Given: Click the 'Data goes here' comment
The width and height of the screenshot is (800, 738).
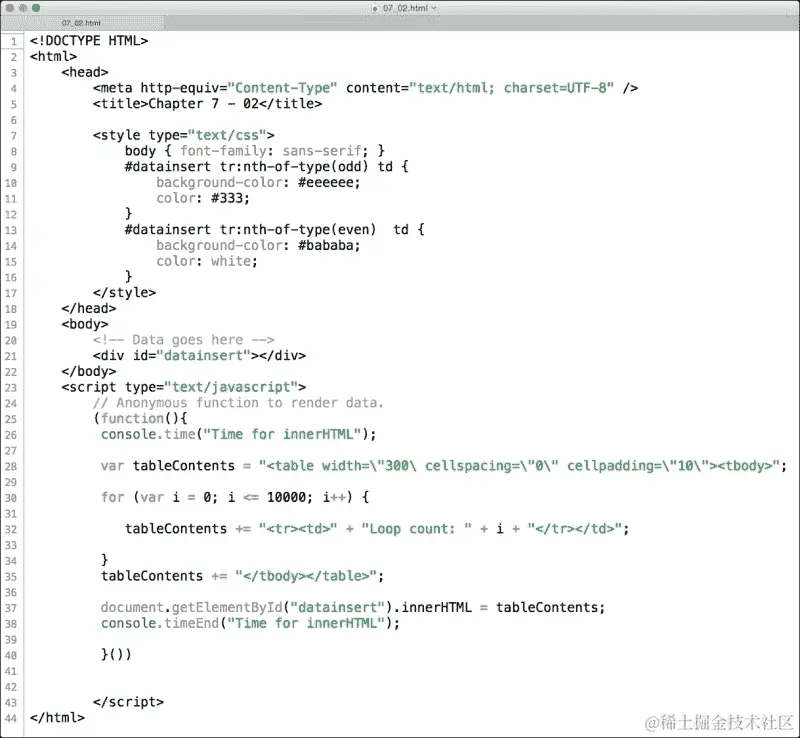Looking at the screenshot, I should 184,339.
